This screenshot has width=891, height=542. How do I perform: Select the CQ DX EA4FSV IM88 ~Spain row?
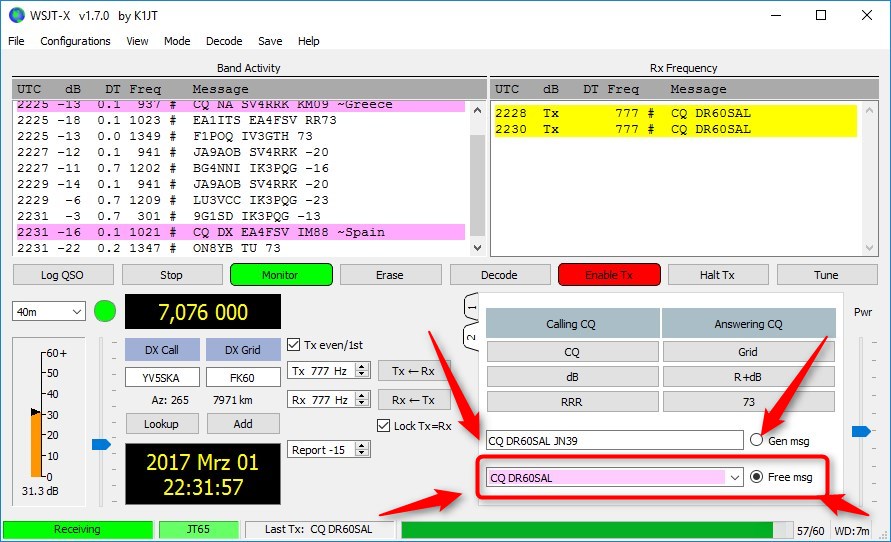coord(239,232)
